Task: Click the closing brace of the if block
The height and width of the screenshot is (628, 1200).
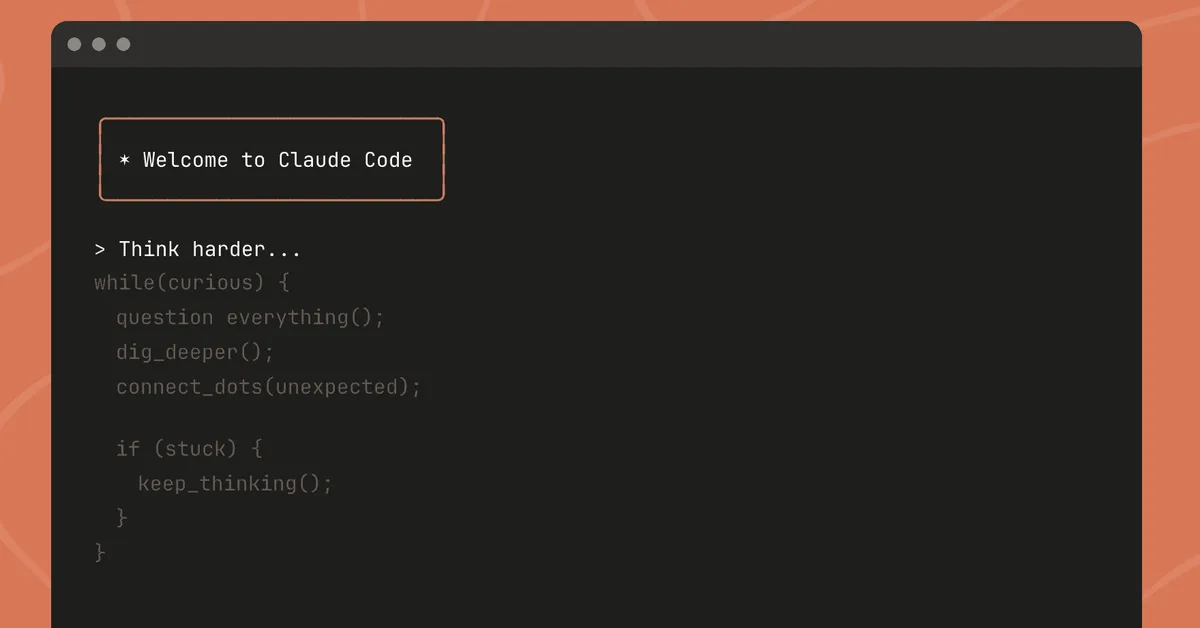Action: [x=122, y=517]
